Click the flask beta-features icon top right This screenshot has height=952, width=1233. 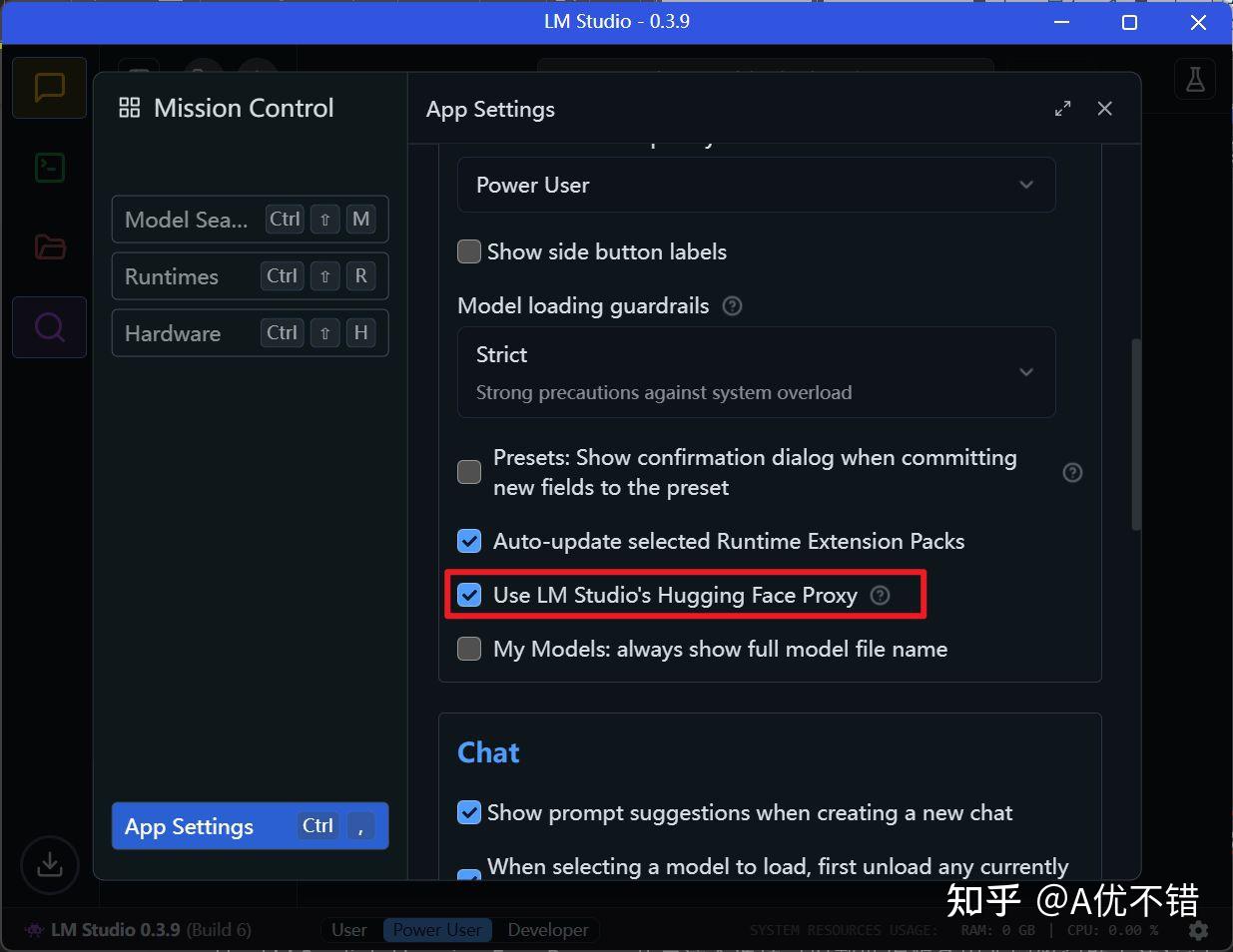pyautogui.click(x=1194, y=78)
